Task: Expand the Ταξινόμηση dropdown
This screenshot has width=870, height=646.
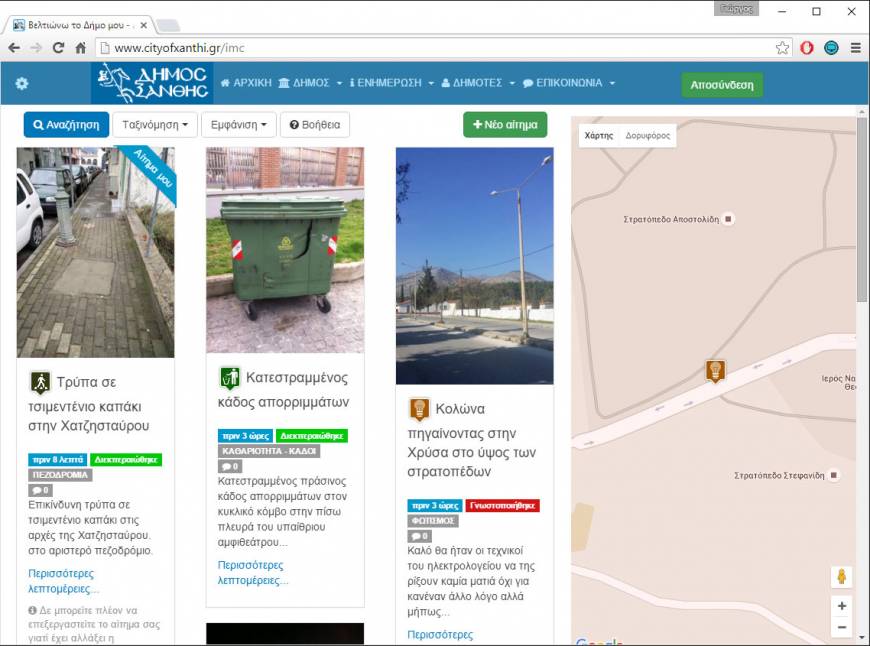Action: pos(155,125)
